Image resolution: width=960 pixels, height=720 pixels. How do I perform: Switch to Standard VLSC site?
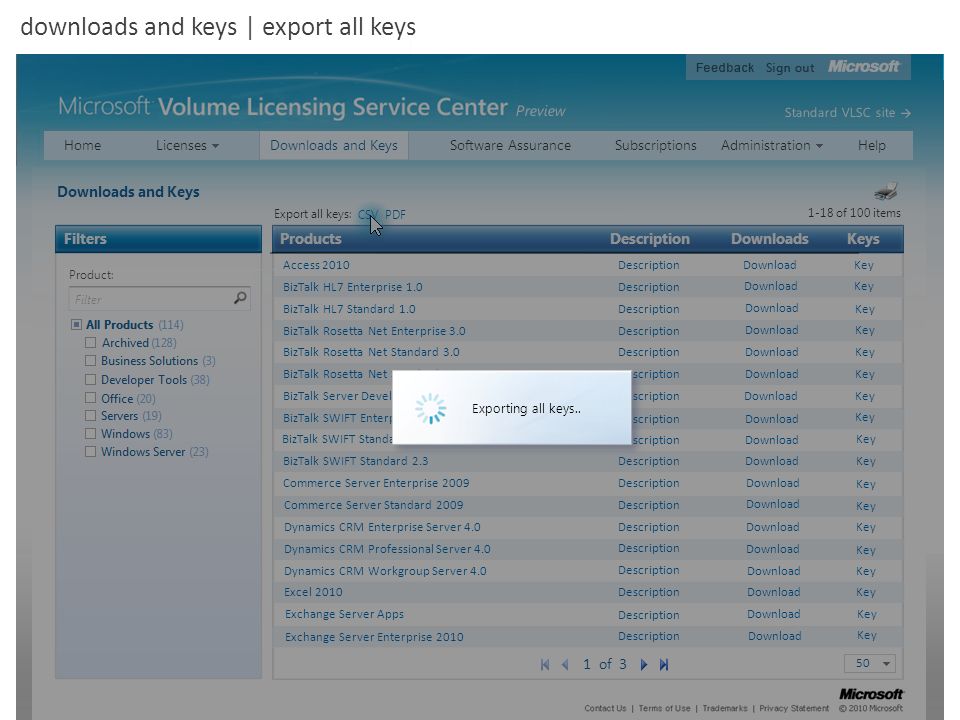(x=847, y=113)
